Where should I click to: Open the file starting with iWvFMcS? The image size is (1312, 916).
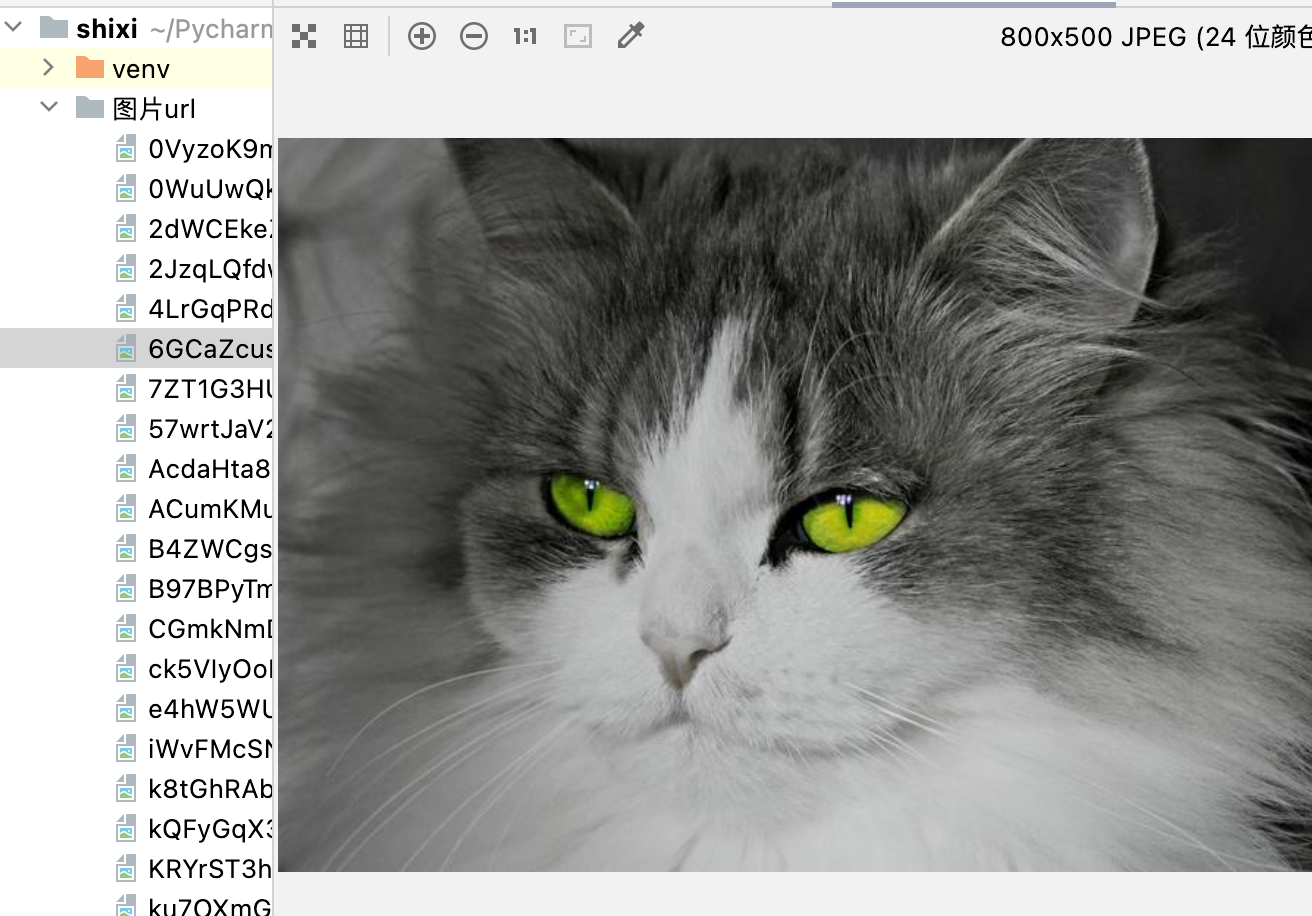point(210,748)
